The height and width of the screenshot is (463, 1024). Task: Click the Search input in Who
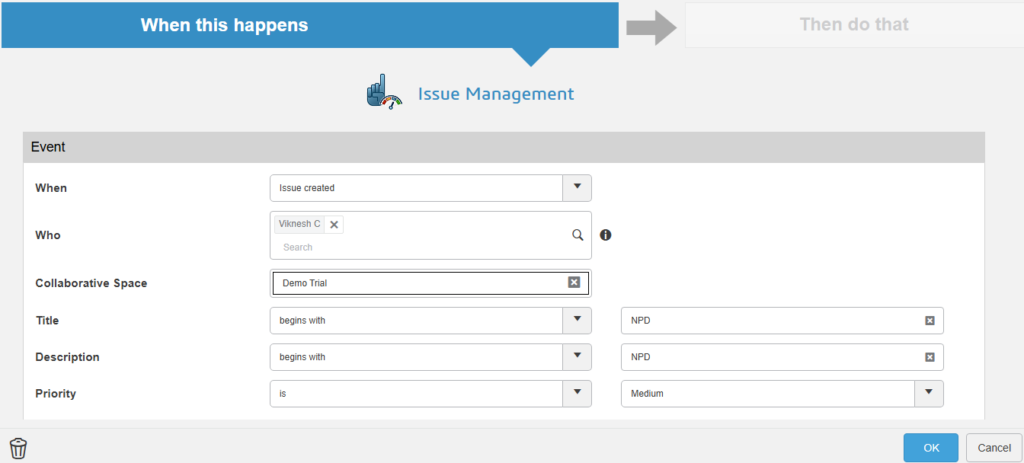pos(418,247)
